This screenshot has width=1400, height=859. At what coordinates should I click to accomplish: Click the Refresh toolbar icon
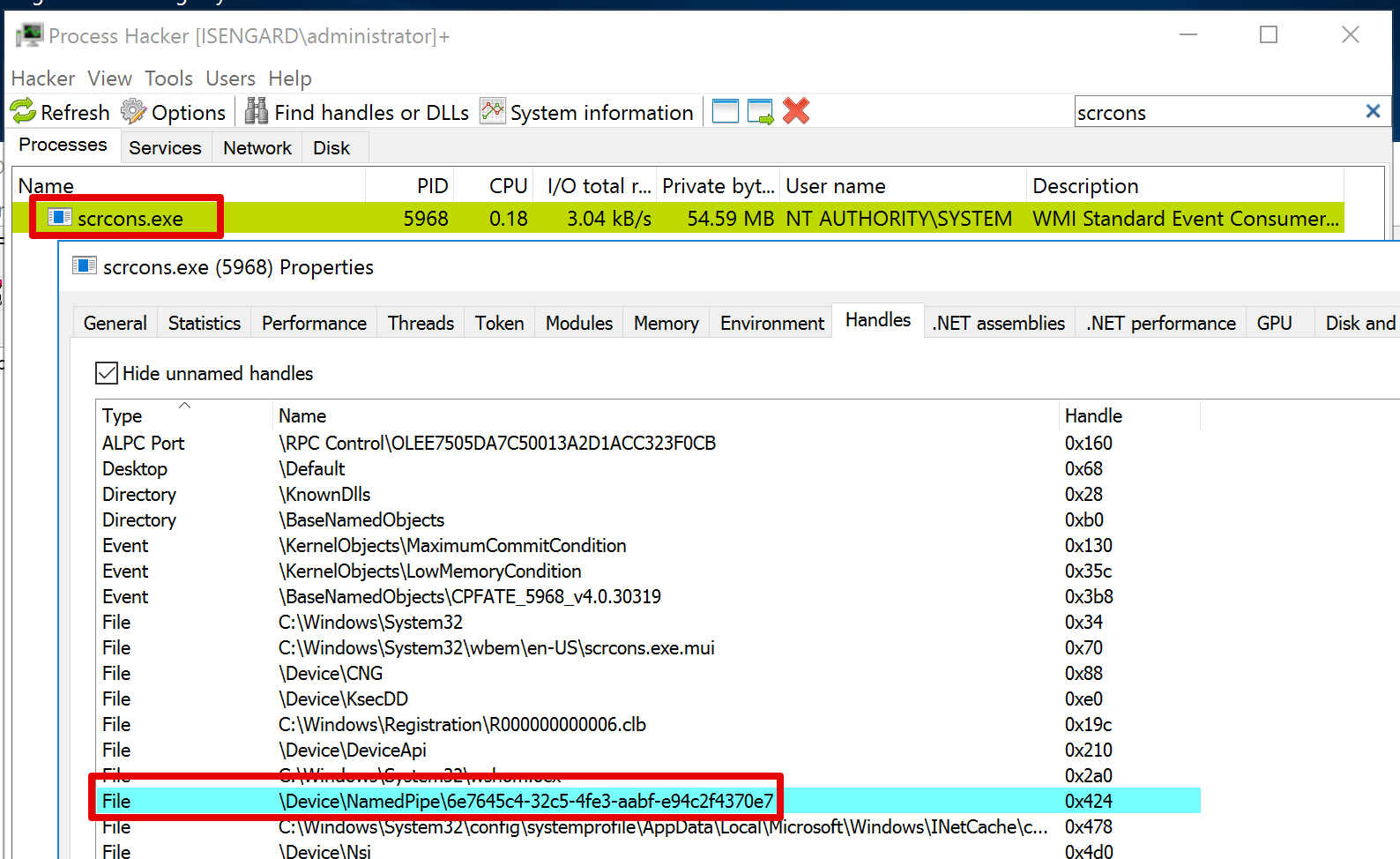click(x=23, y=112)
